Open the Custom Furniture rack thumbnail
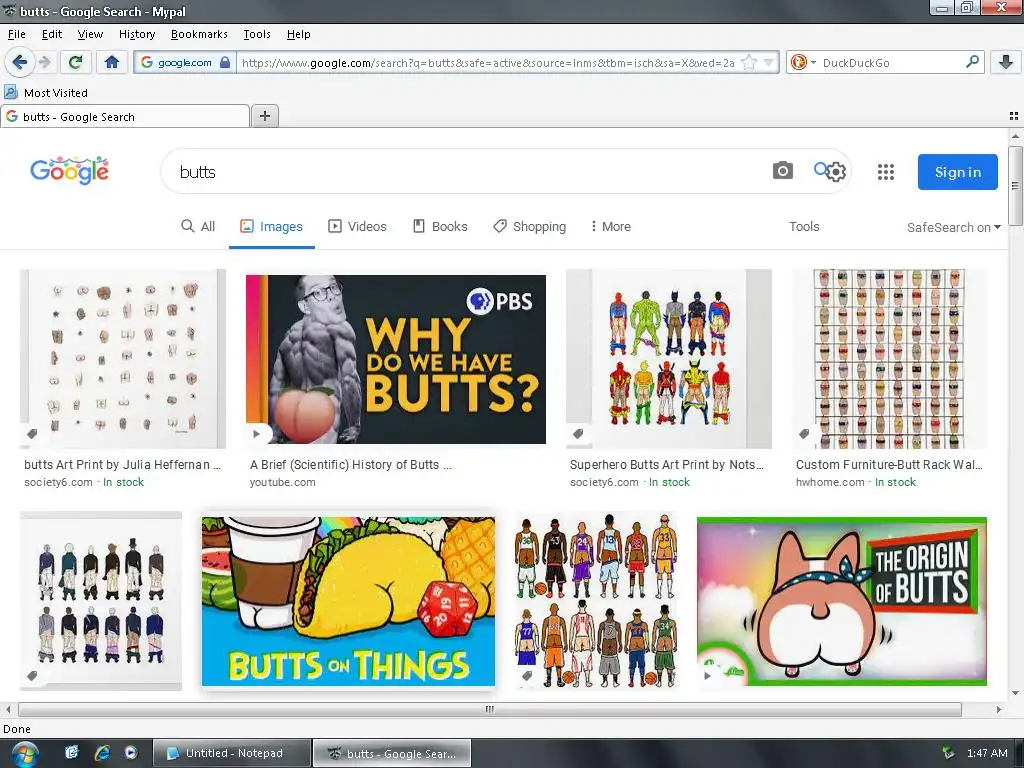 click(x=889, y=359)
